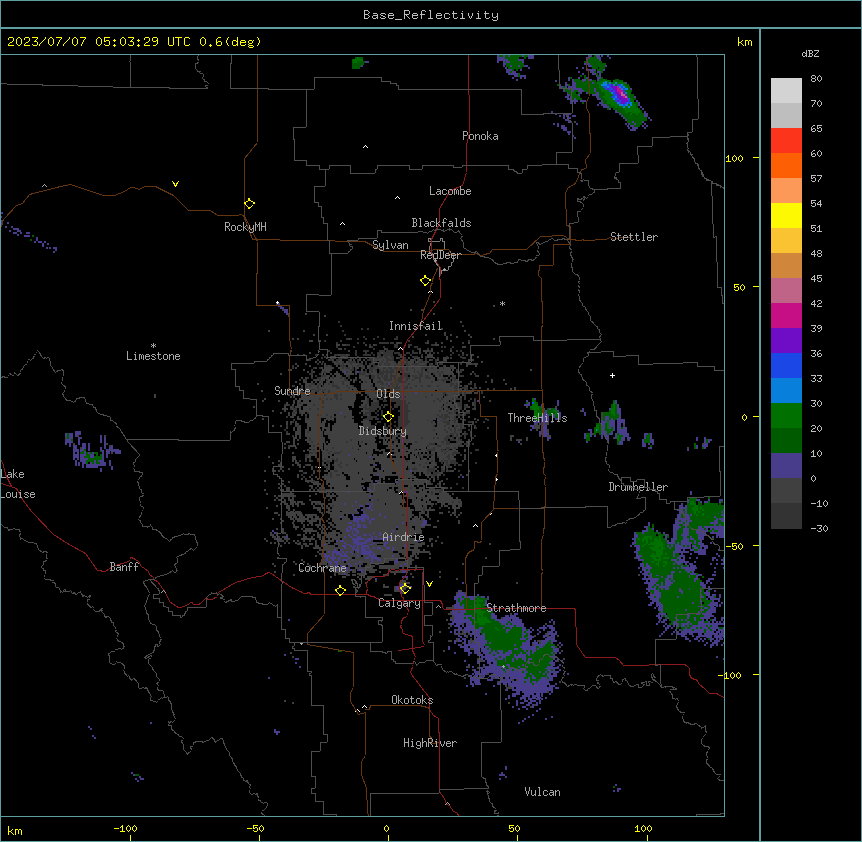862x842 pixels.
Task: Click the Drumheller town label
Action: click(x=638, y=487)
